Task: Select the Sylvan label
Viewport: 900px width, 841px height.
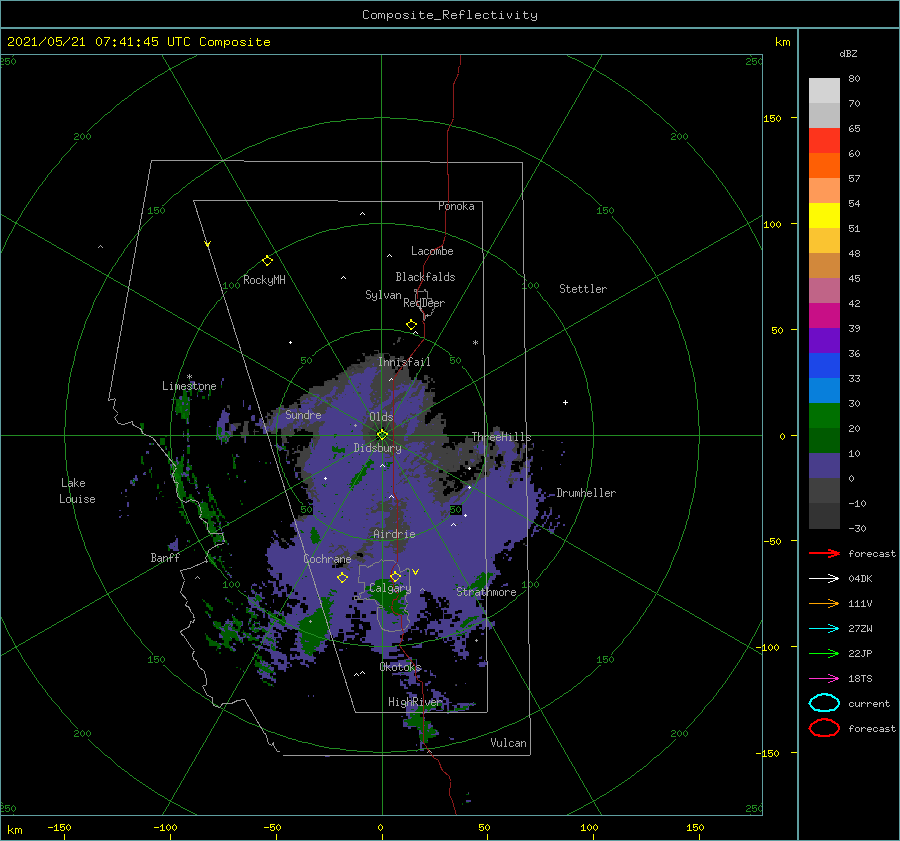Action: pyautogui.click(x=383, y=295)
